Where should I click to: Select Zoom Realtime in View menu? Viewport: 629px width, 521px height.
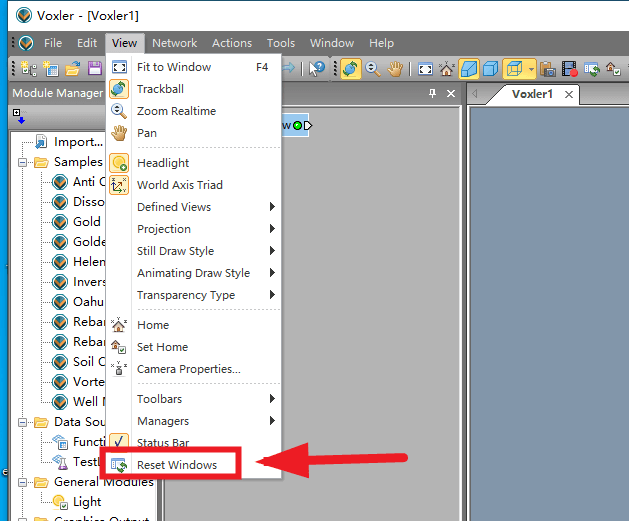tap(193, 111)
